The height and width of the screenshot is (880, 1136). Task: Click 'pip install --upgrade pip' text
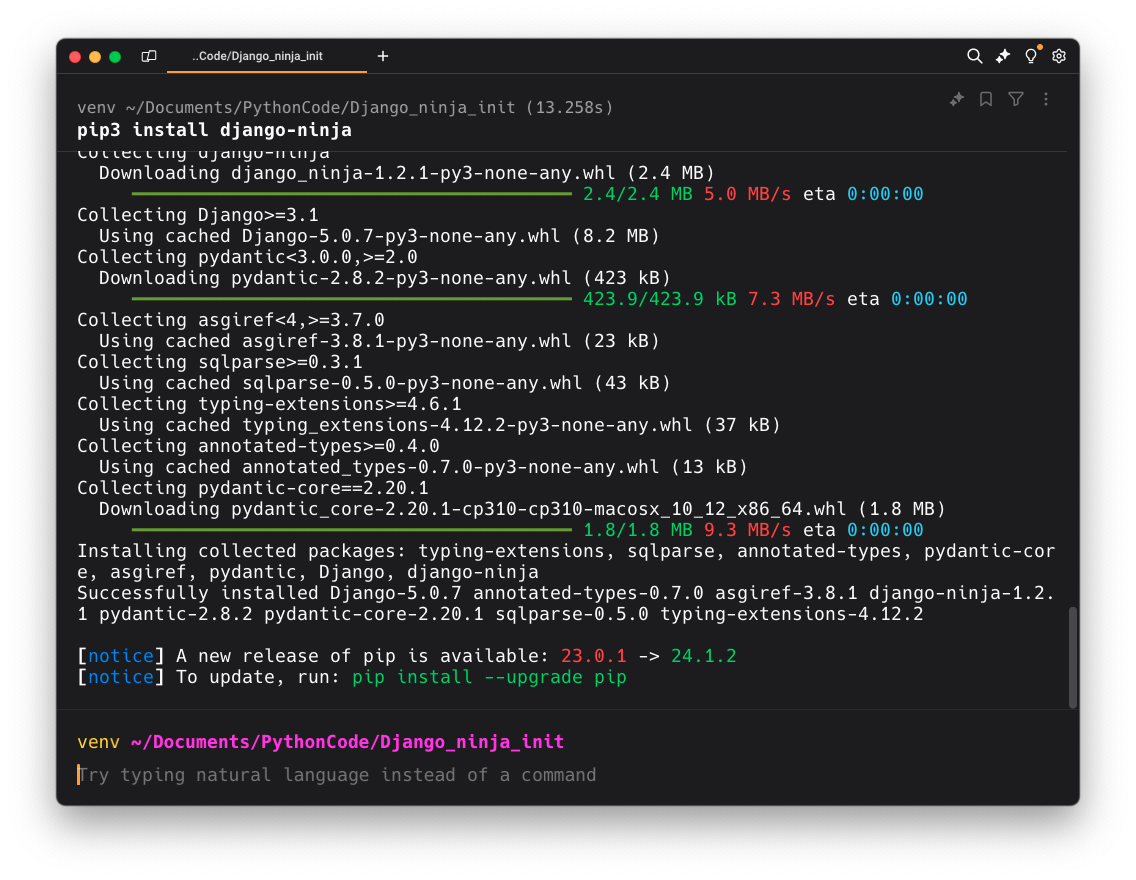[489, 677]
